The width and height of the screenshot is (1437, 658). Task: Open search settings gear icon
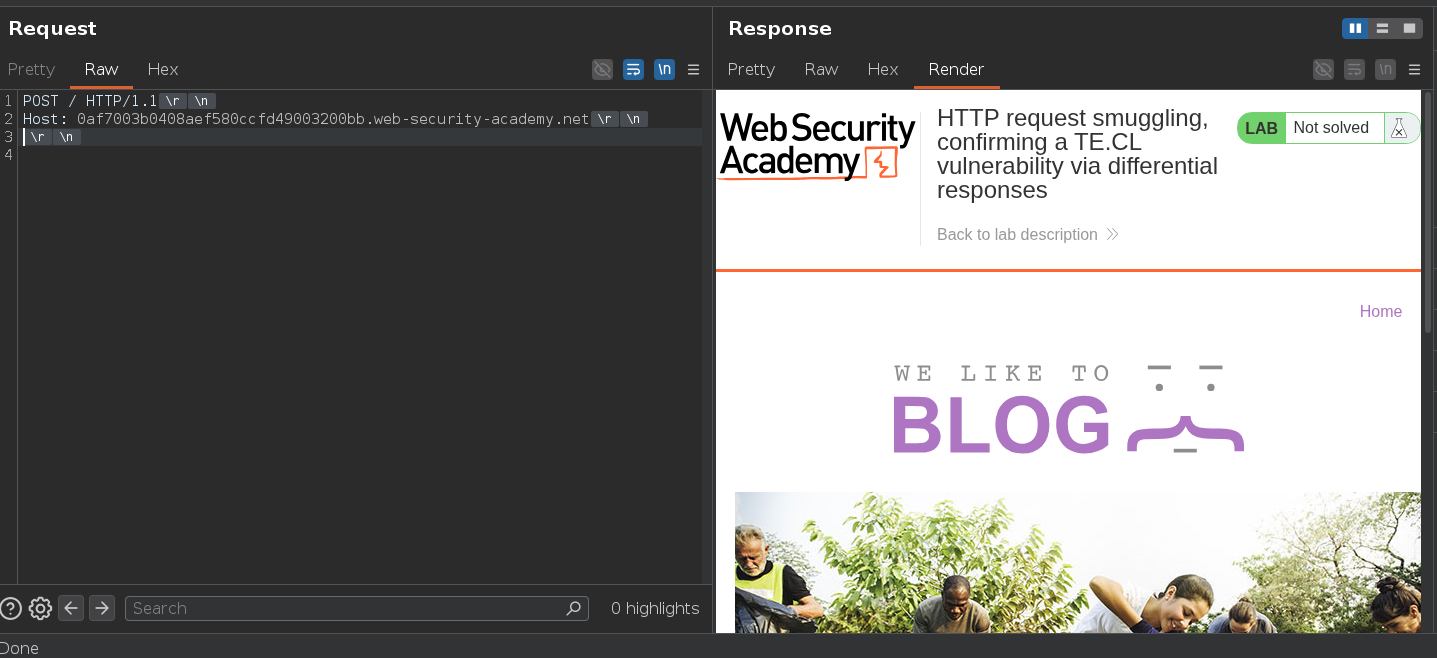[40, 608]
